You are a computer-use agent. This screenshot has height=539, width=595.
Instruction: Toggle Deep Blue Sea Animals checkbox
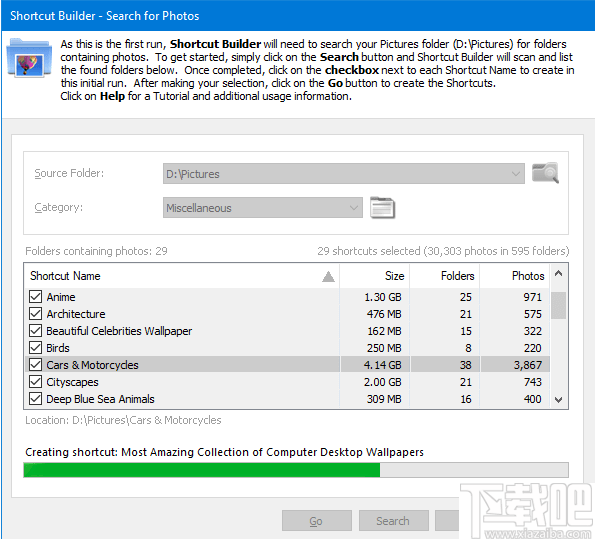[x=35, y=399]
